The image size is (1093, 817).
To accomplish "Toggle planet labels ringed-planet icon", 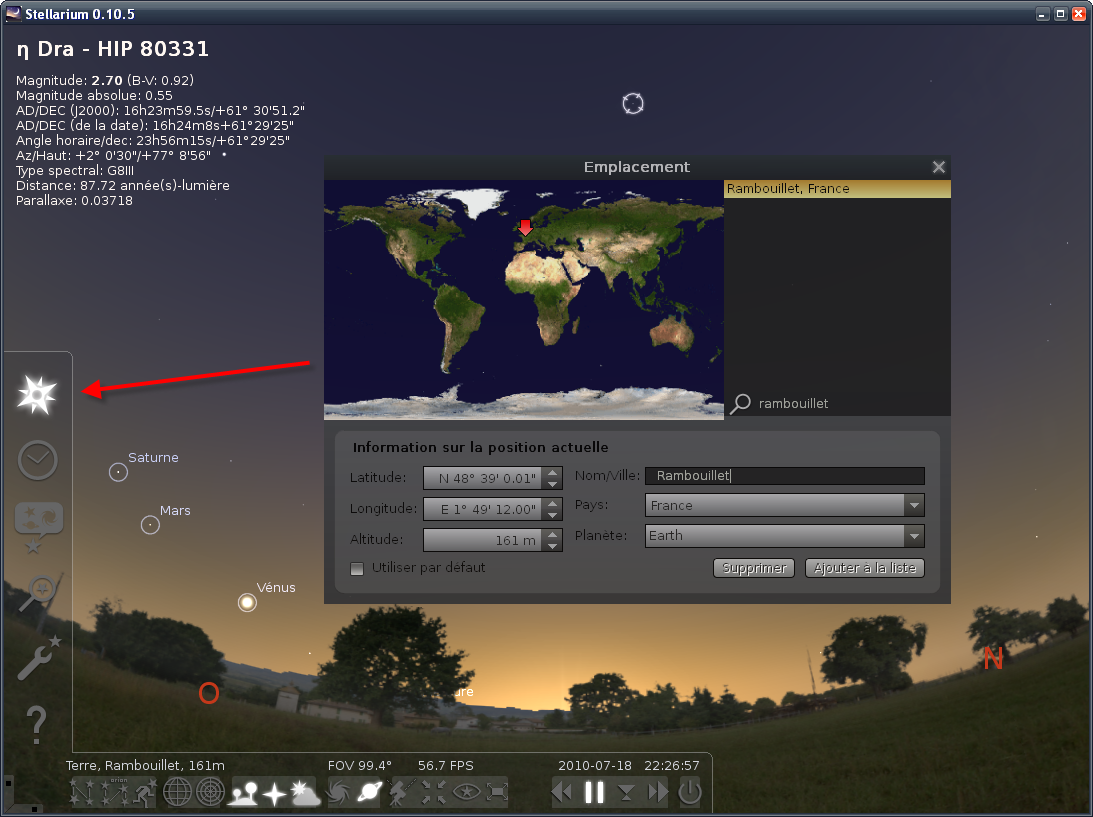I will [369, 793].
